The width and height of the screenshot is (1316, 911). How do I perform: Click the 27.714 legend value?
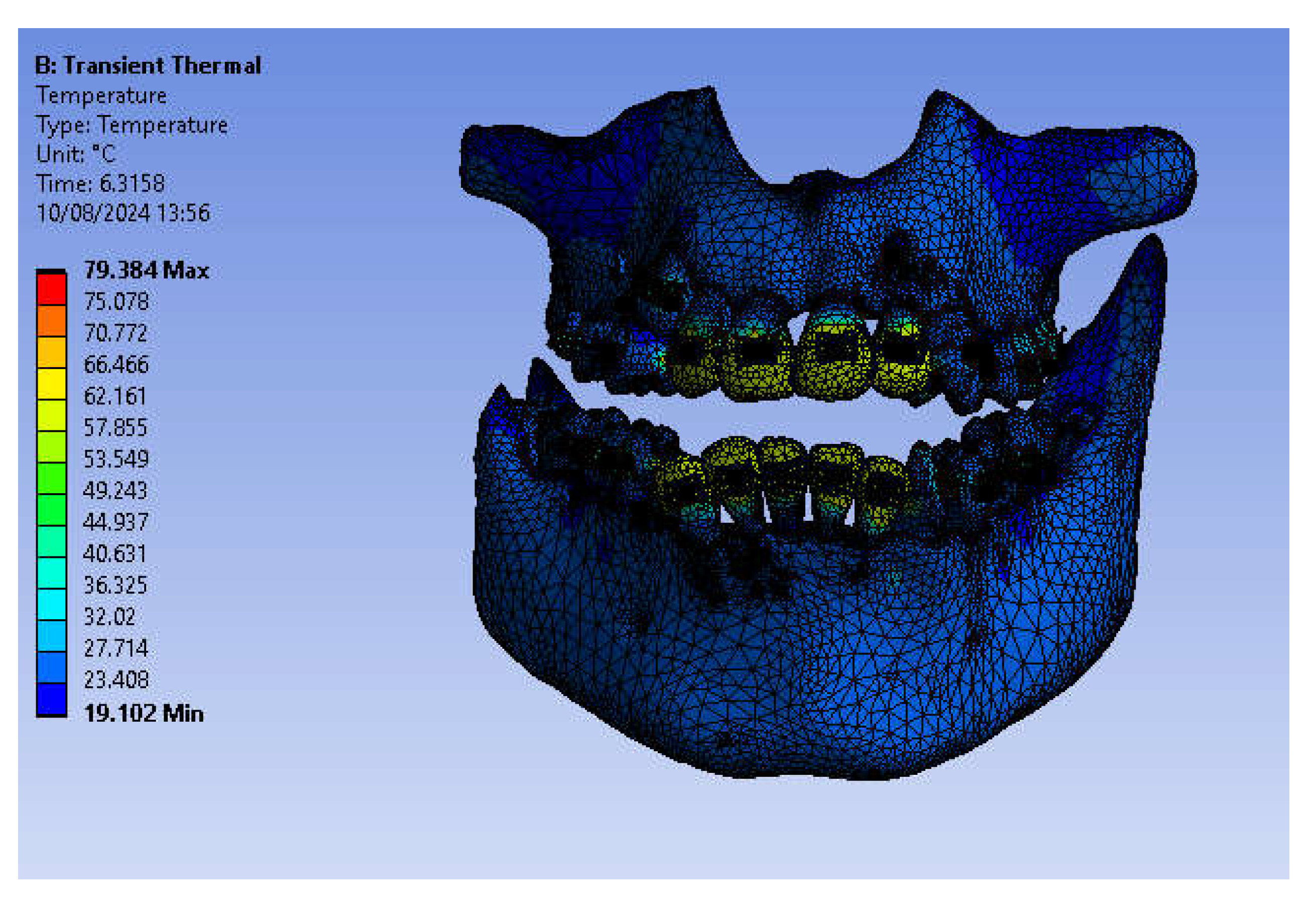pyautogui.click(x=115, y=648)
